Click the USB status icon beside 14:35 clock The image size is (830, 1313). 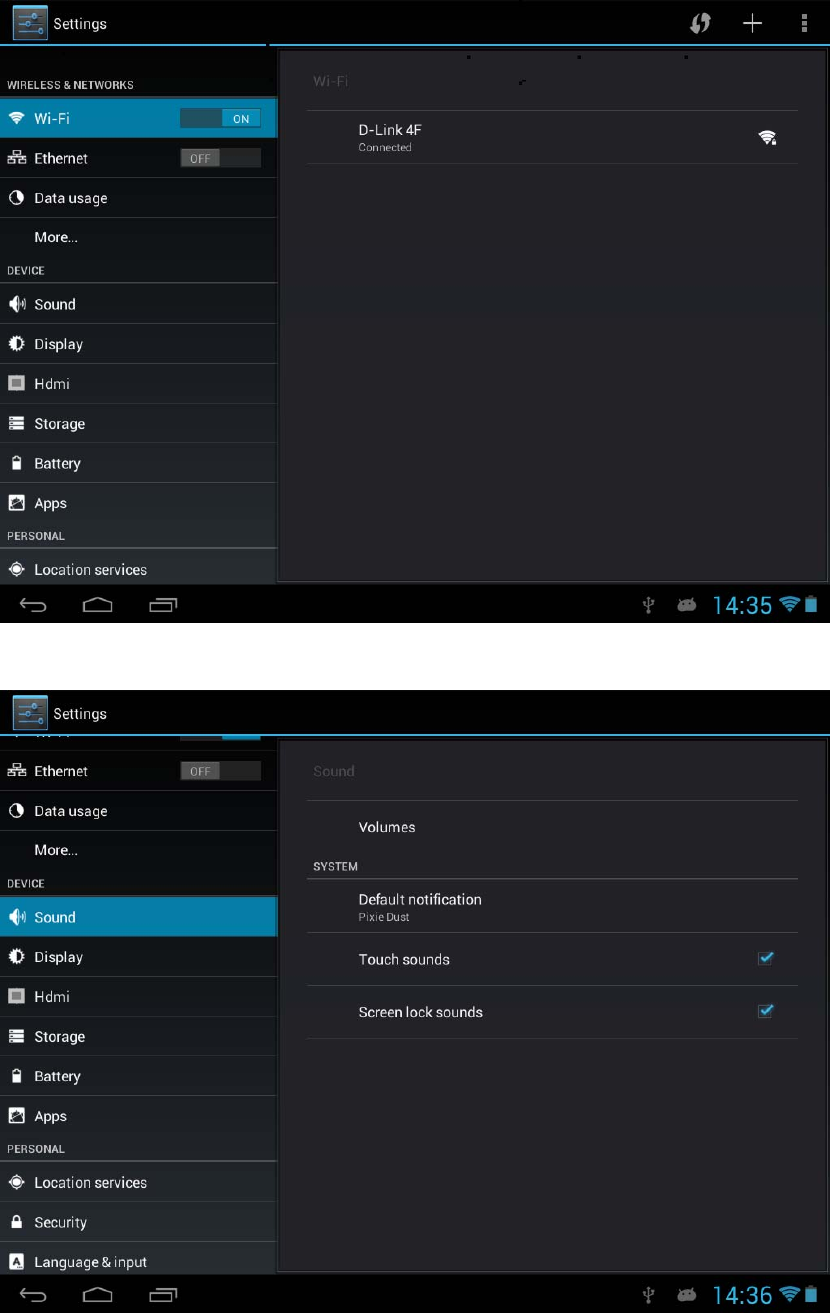tap(649, 605)
